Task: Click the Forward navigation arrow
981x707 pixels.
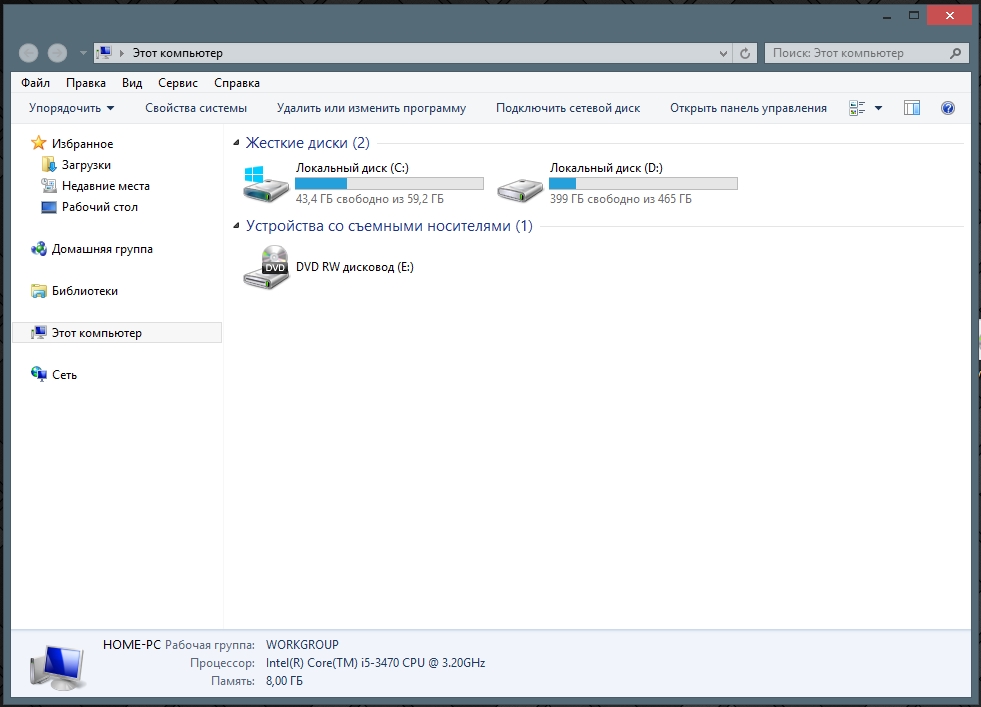Action: click(57, 53)
